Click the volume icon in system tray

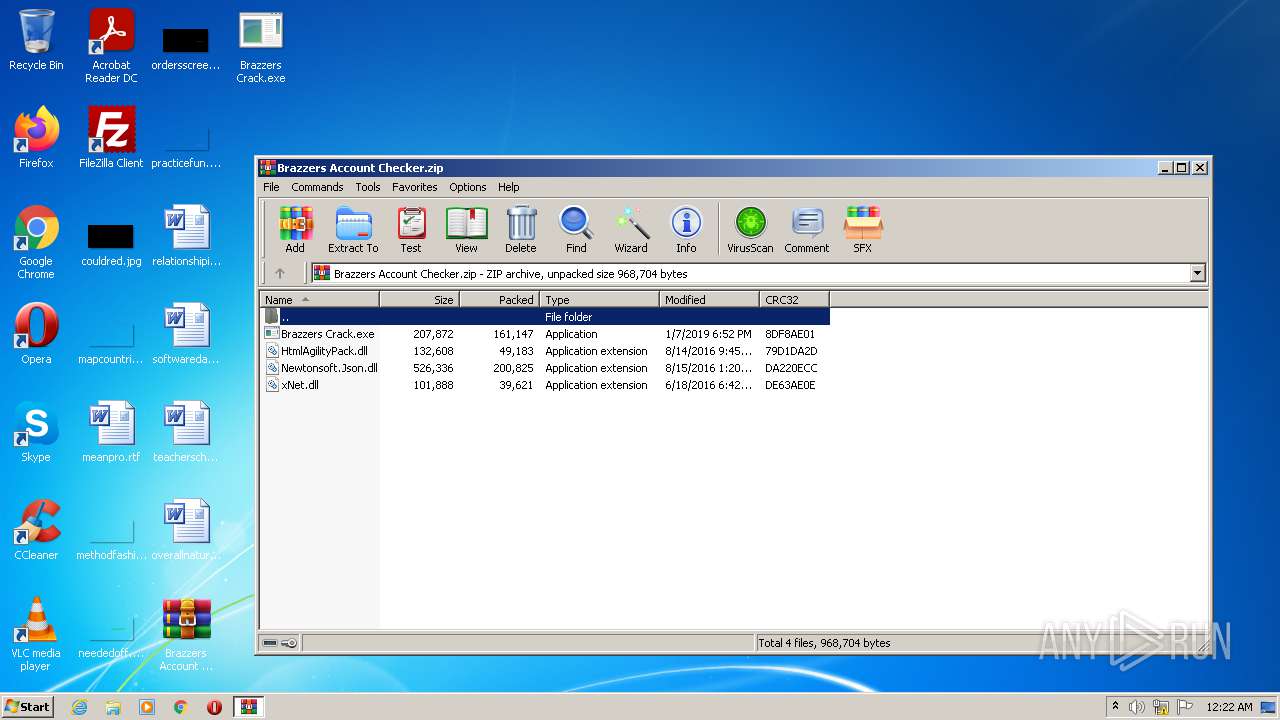(x=1137, y=707)
